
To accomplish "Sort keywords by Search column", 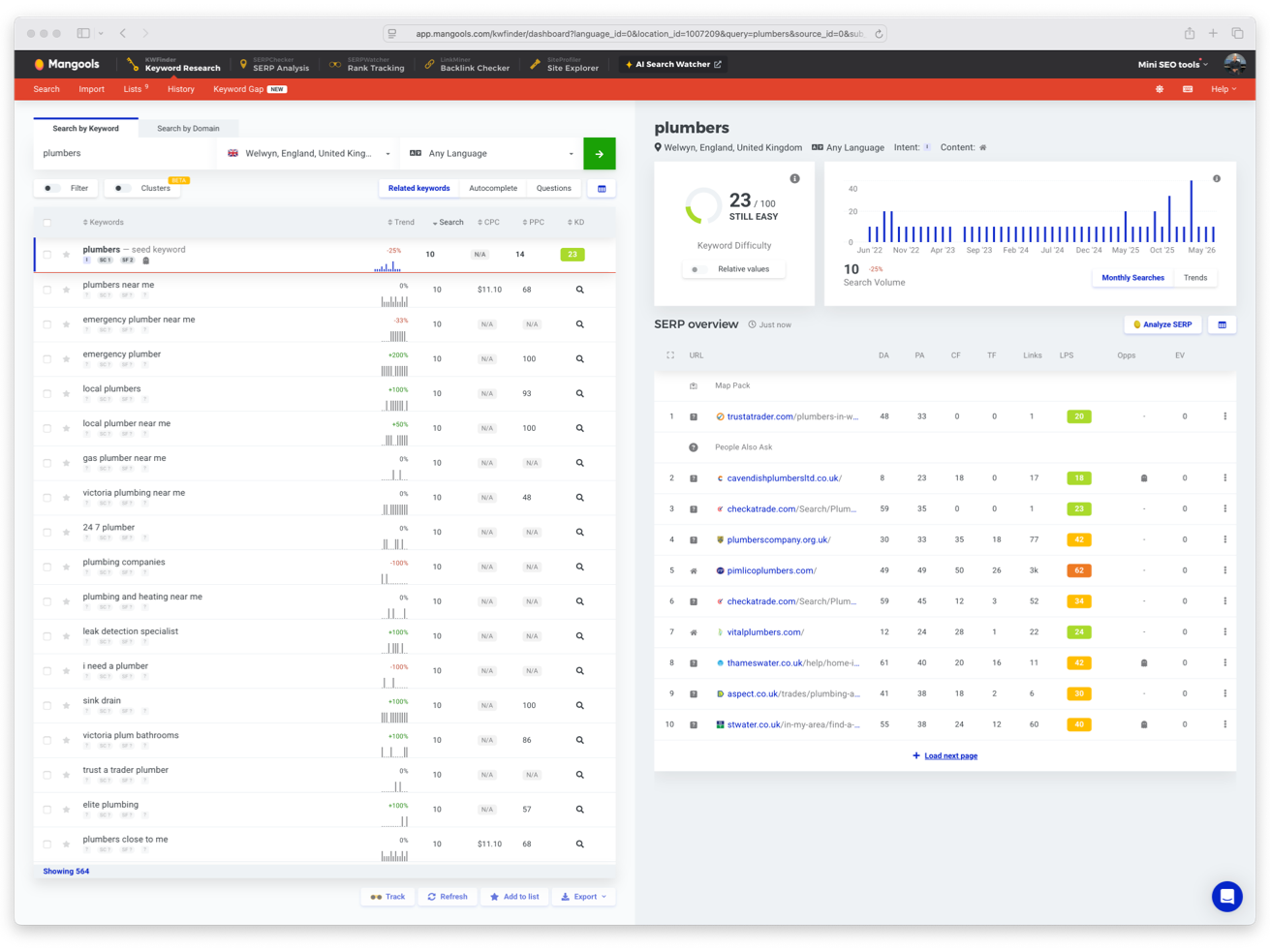I will pyautogui.click(x=449, y=223).
